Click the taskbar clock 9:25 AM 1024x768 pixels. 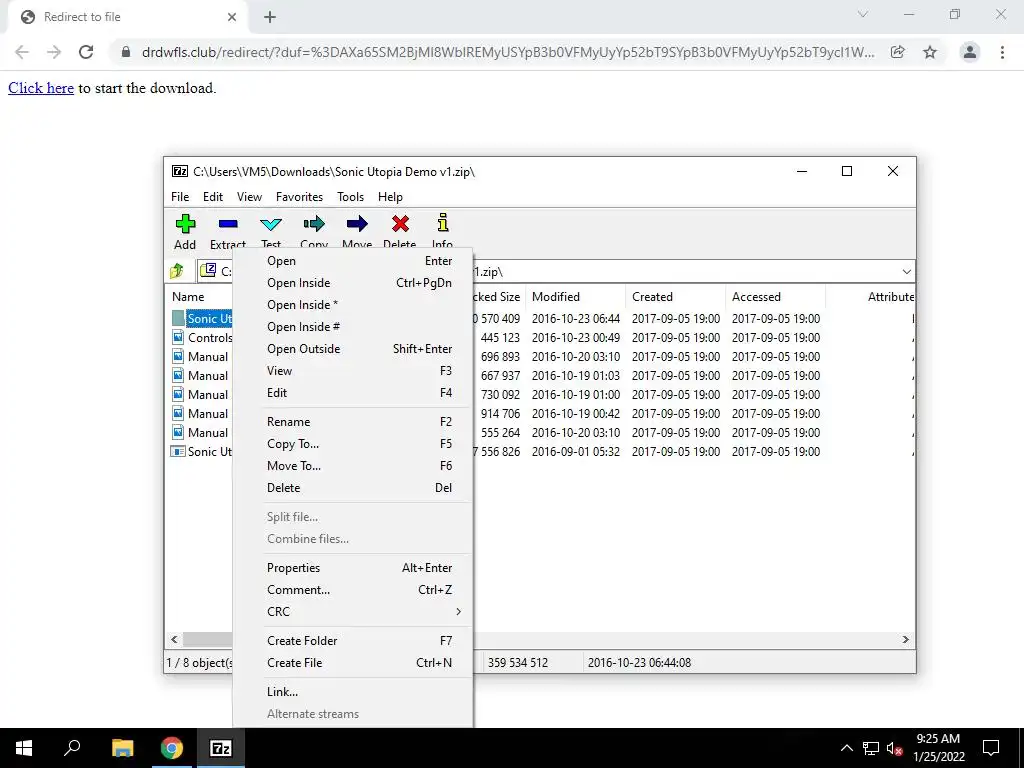938,739
